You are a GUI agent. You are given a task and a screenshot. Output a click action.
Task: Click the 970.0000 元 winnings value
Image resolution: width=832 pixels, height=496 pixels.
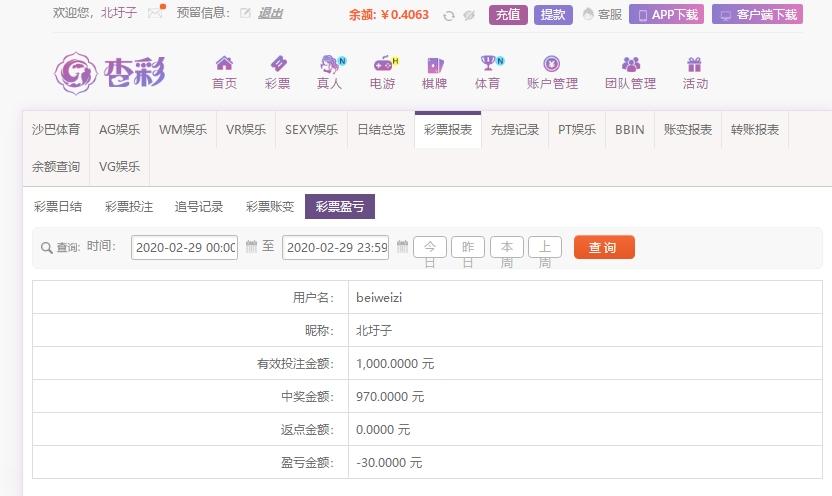(390, 396)
